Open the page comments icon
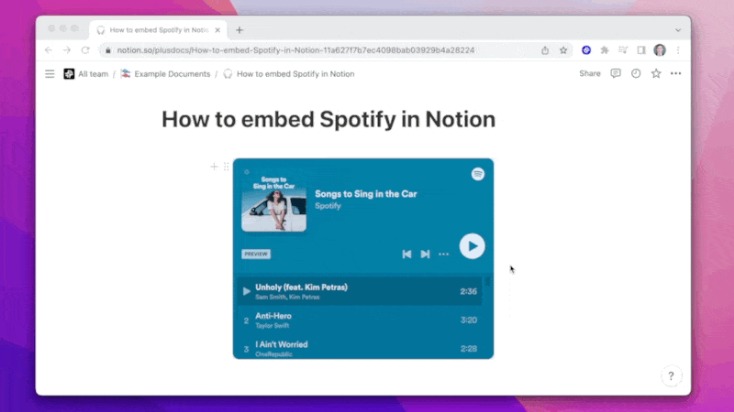 tap(615, 74)
